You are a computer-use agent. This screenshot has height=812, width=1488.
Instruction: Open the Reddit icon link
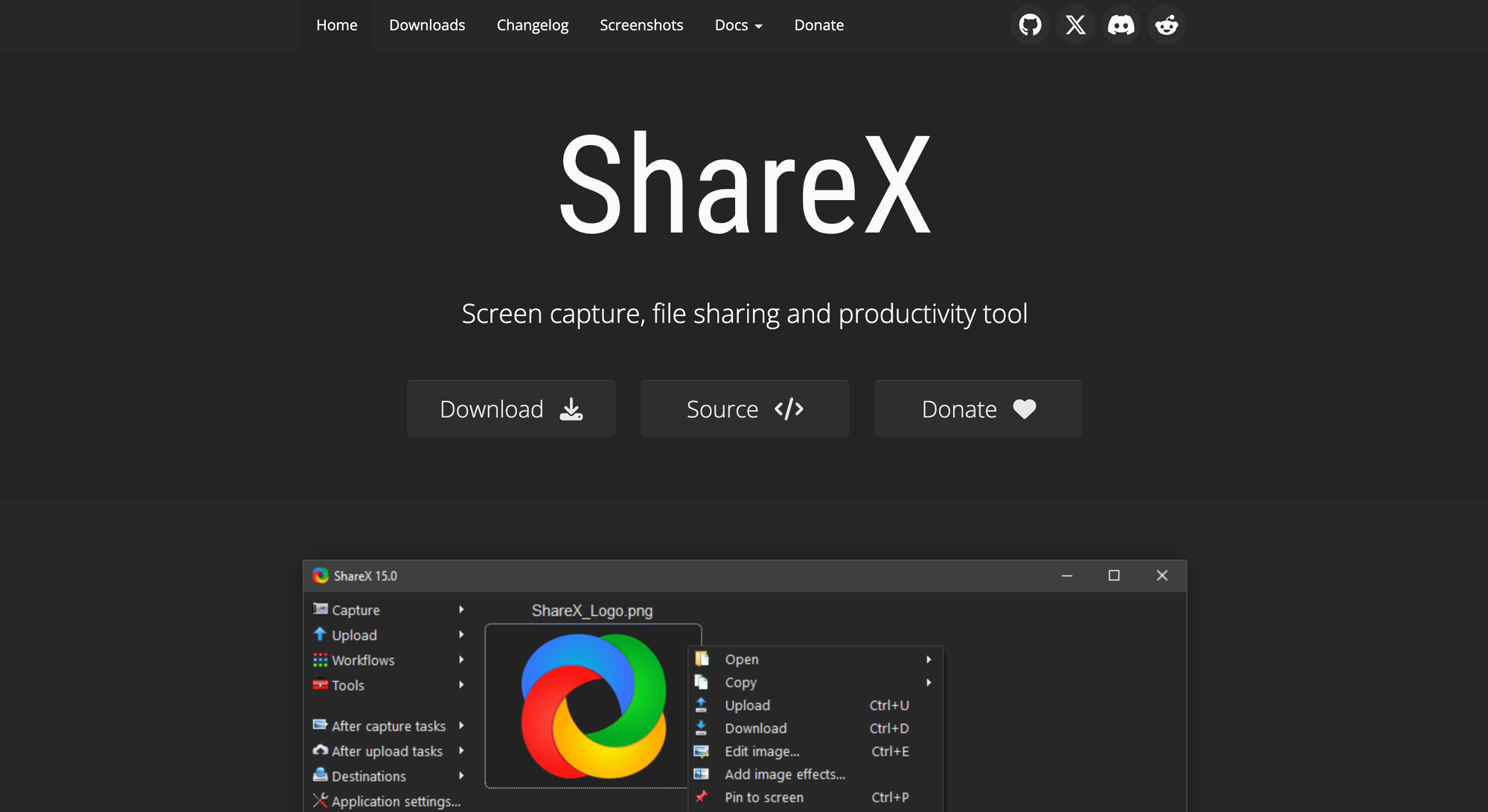[x=1166, y=25]
